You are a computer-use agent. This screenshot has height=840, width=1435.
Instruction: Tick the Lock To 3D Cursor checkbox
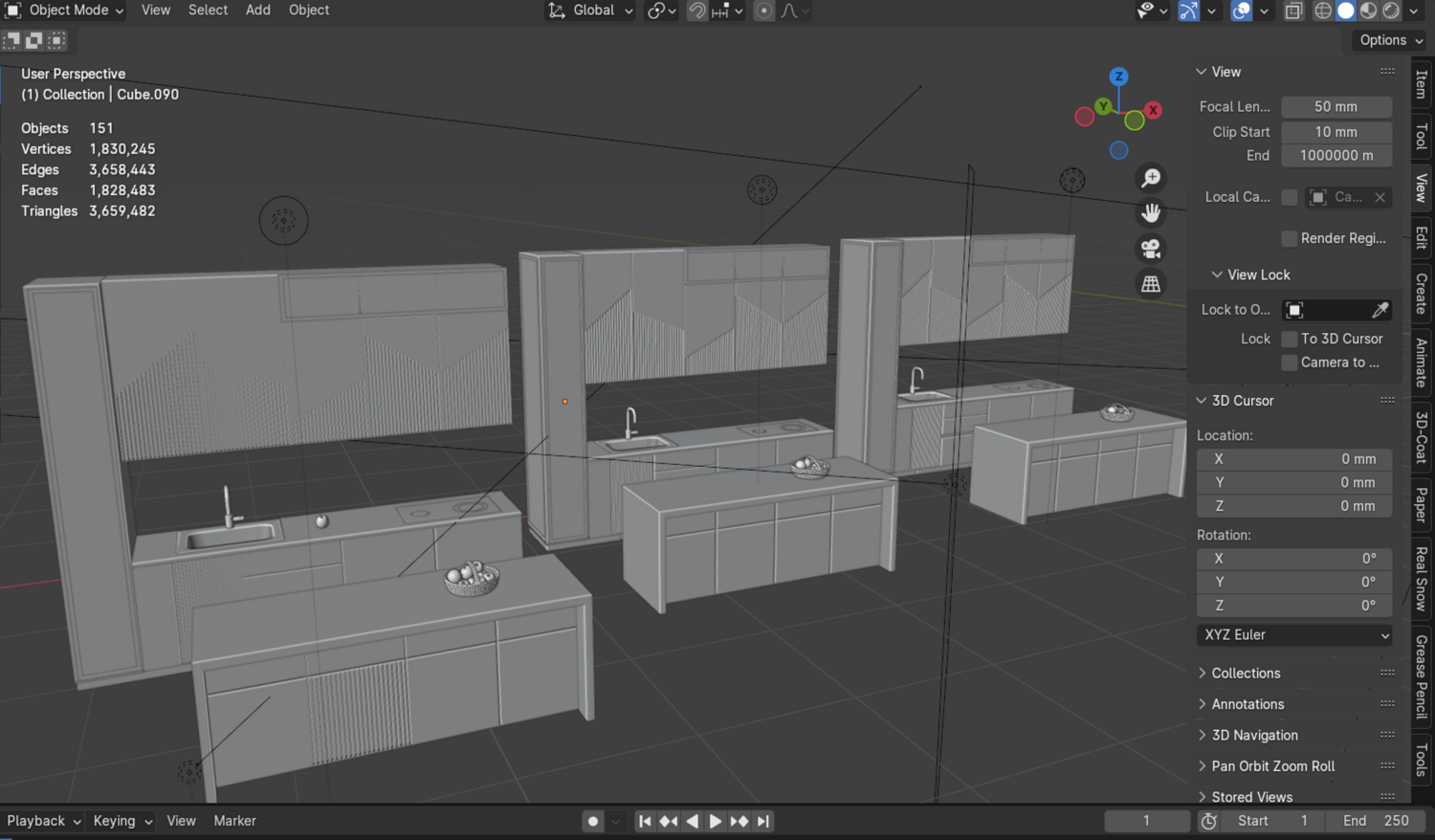[x=1290, y=339]
